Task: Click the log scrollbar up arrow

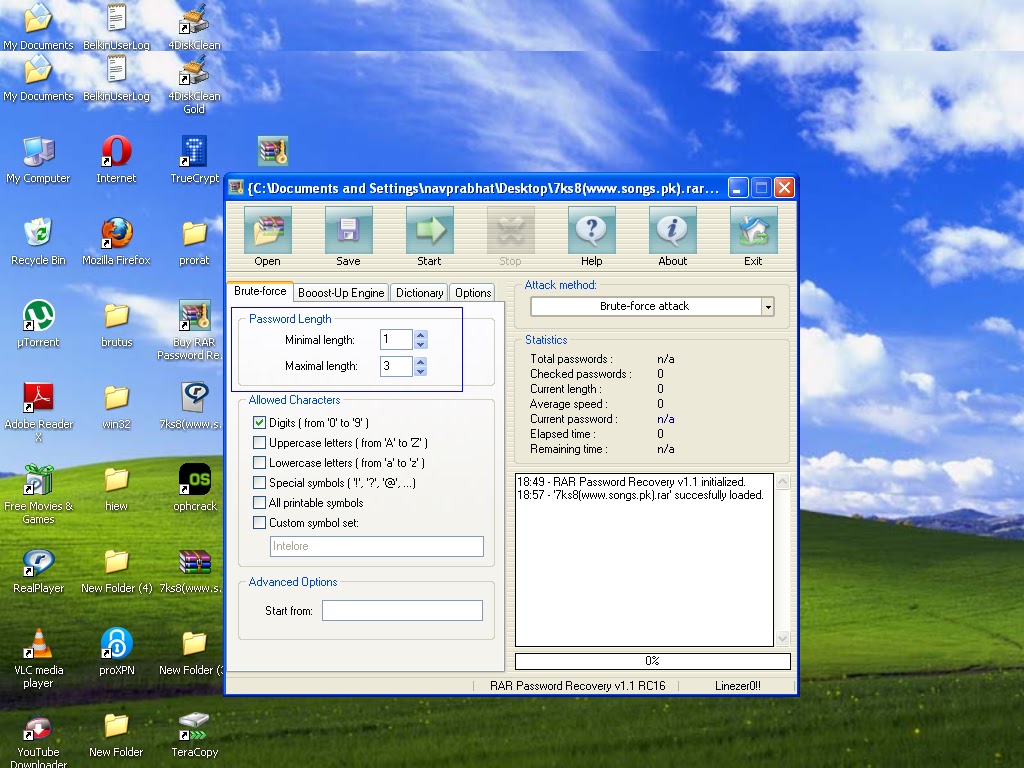Action: 782,482
